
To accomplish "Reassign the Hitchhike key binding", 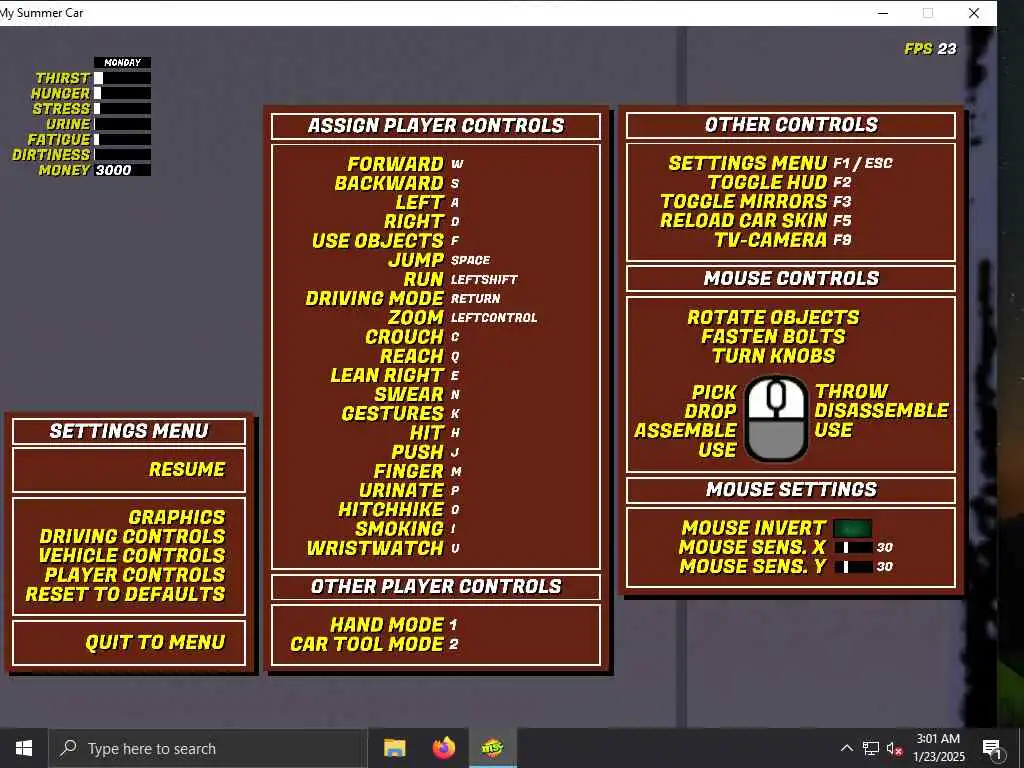I will (455, 509).
